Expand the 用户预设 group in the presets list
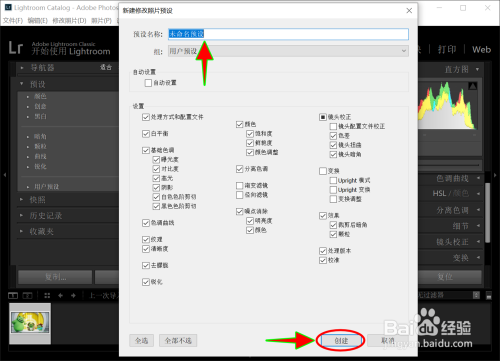The height and width of the screenshot is (361, 500). pos(28,187)
